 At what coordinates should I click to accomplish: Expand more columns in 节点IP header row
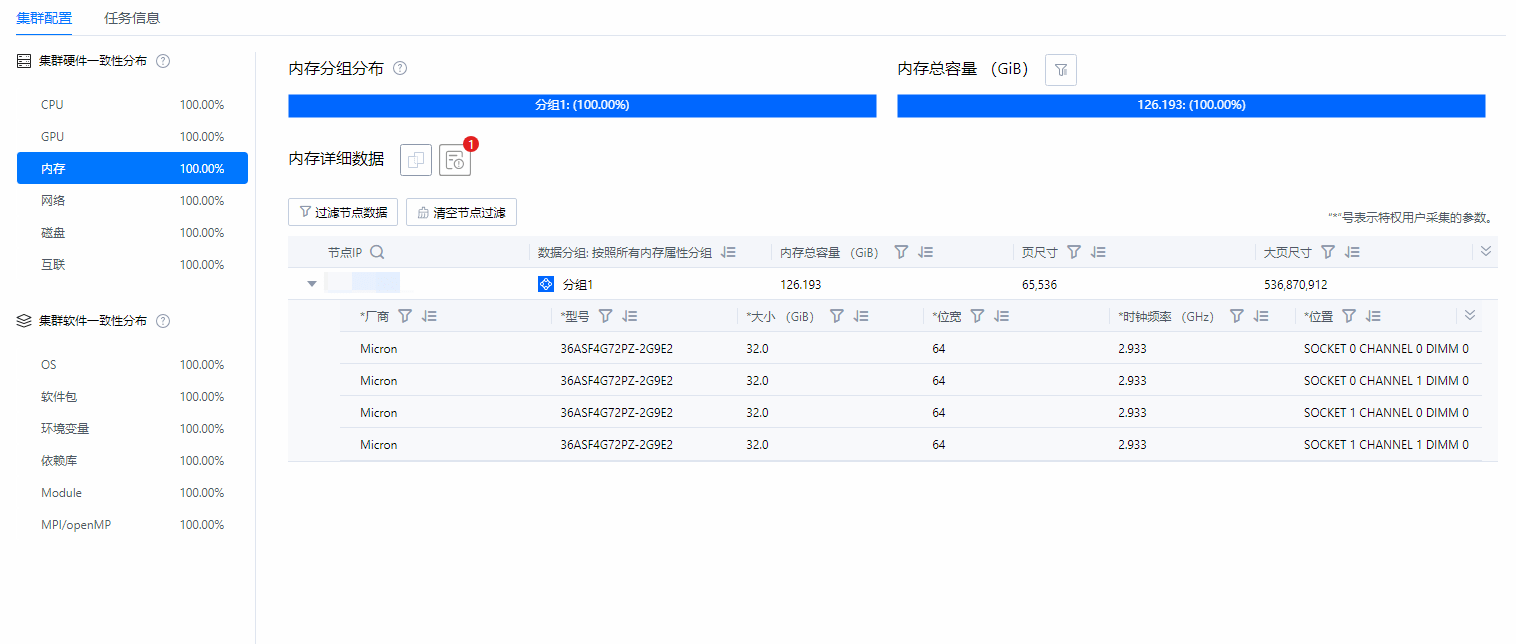click(x=1486, y=252)
